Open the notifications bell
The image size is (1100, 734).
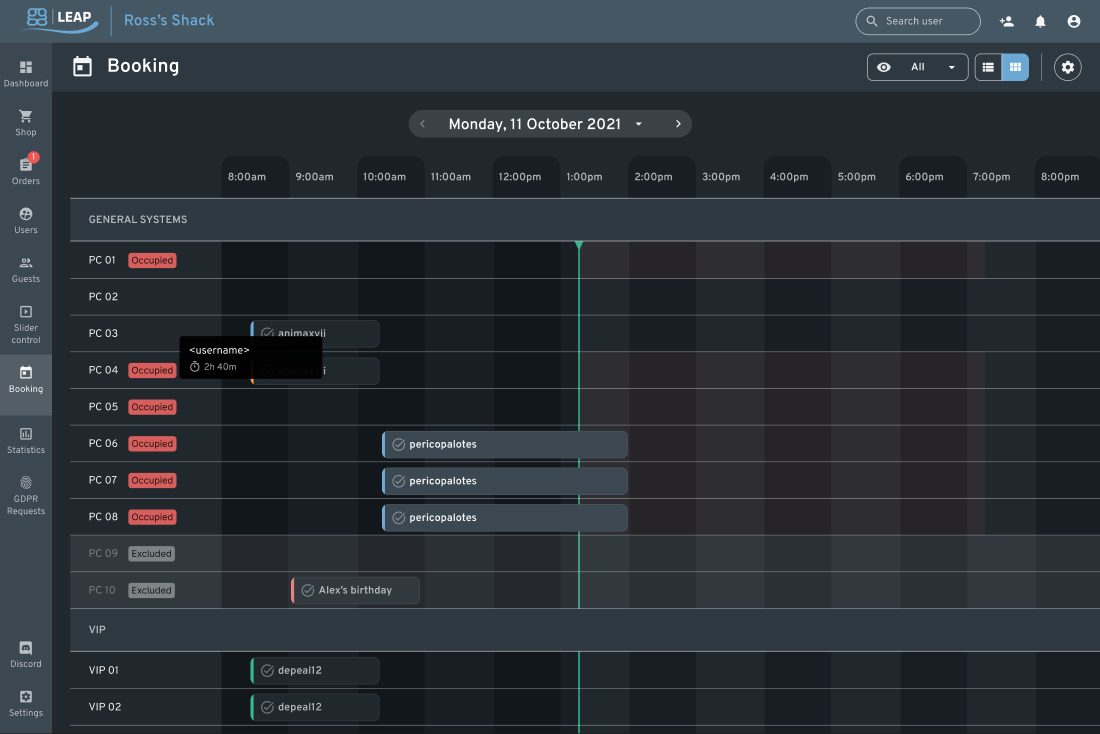pyautogui.click(x=1040, y=21)
